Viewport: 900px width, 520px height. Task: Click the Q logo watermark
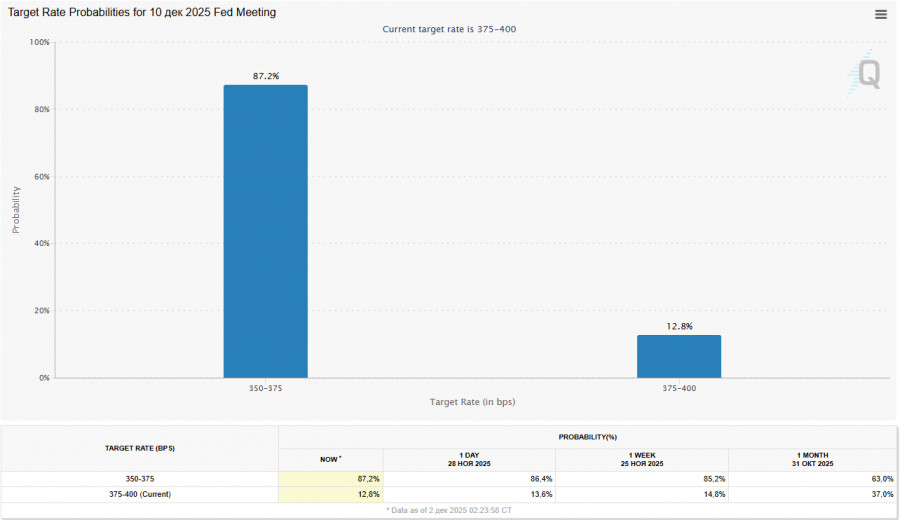[x=867, y=73]
